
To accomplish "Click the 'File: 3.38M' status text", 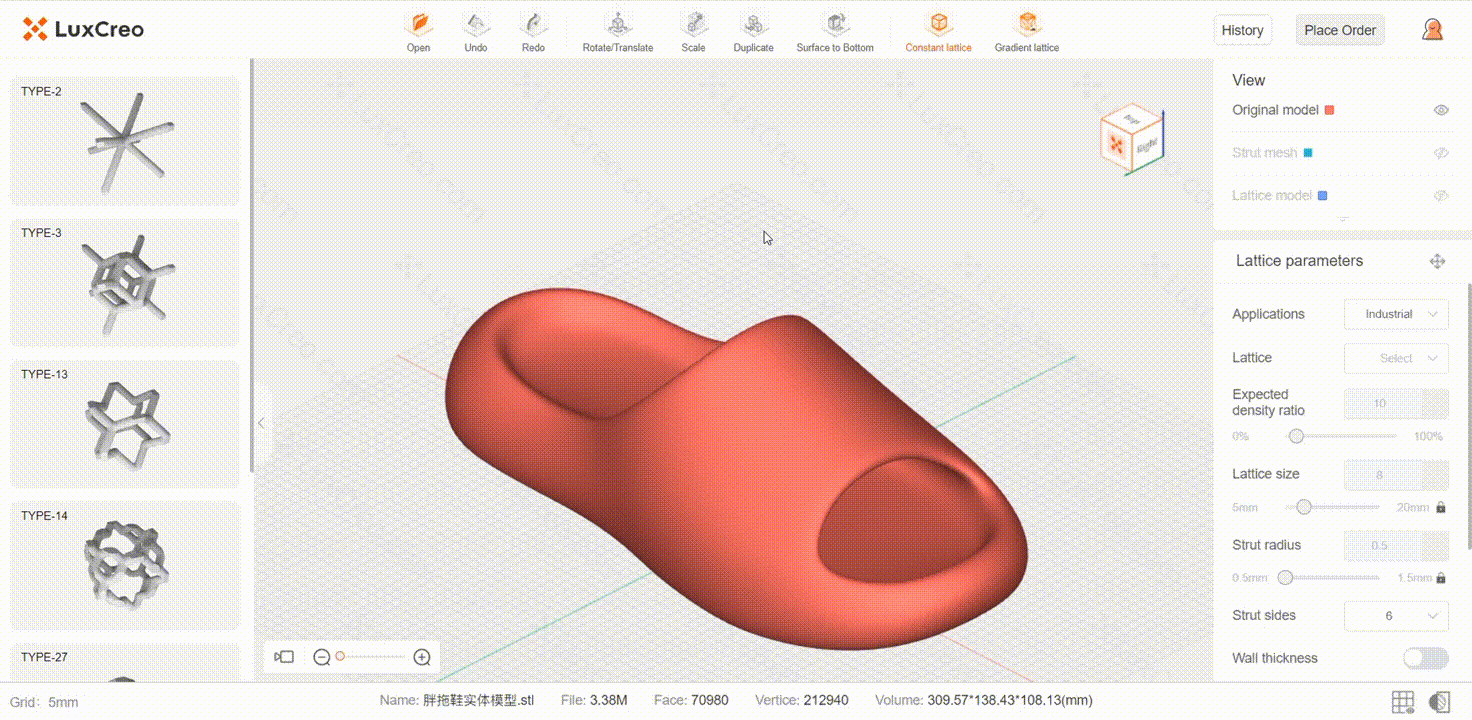I will click(x=594, y=700).
